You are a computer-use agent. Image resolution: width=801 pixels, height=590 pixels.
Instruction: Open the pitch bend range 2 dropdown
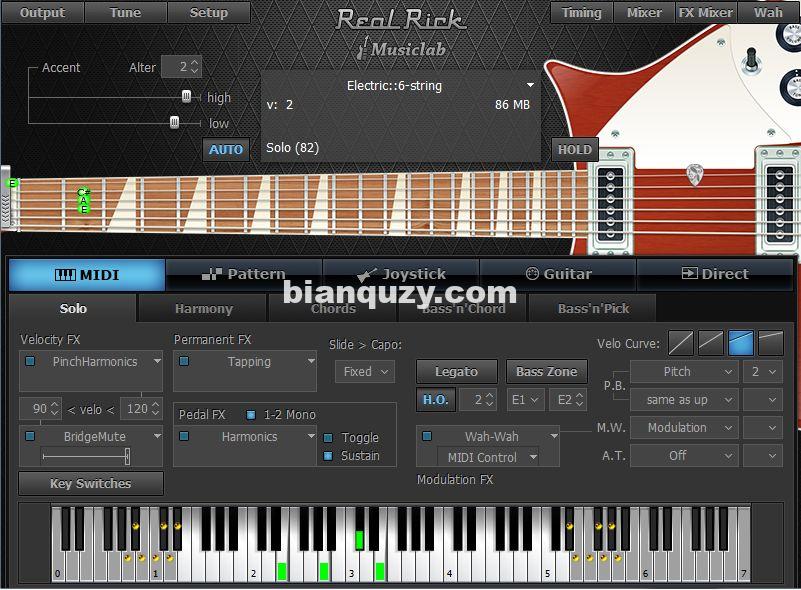point(763,372)
